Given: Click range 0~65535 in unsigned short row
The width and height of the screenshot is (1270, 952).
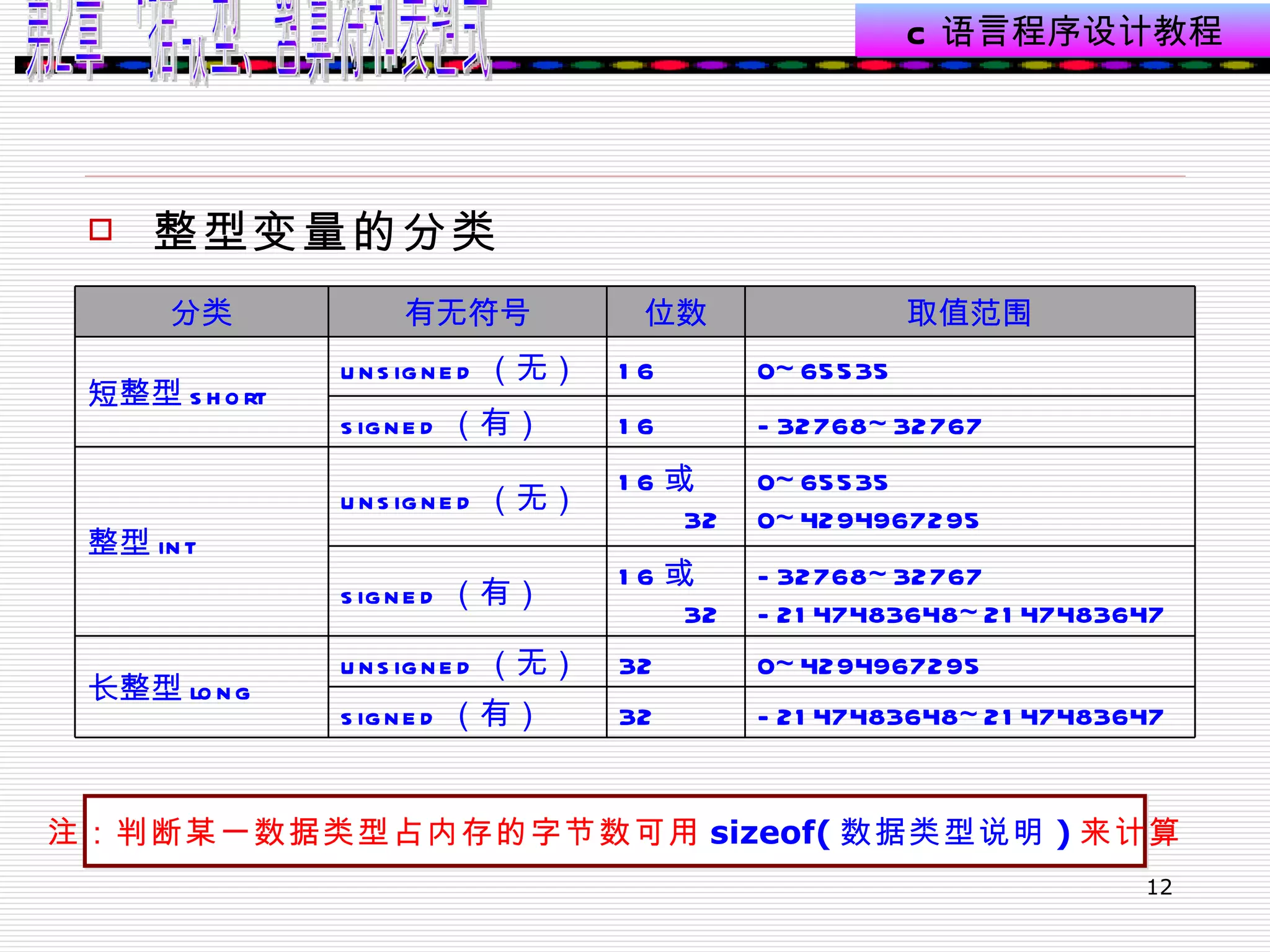Looking at the screenshot, I should coord(823,371).
